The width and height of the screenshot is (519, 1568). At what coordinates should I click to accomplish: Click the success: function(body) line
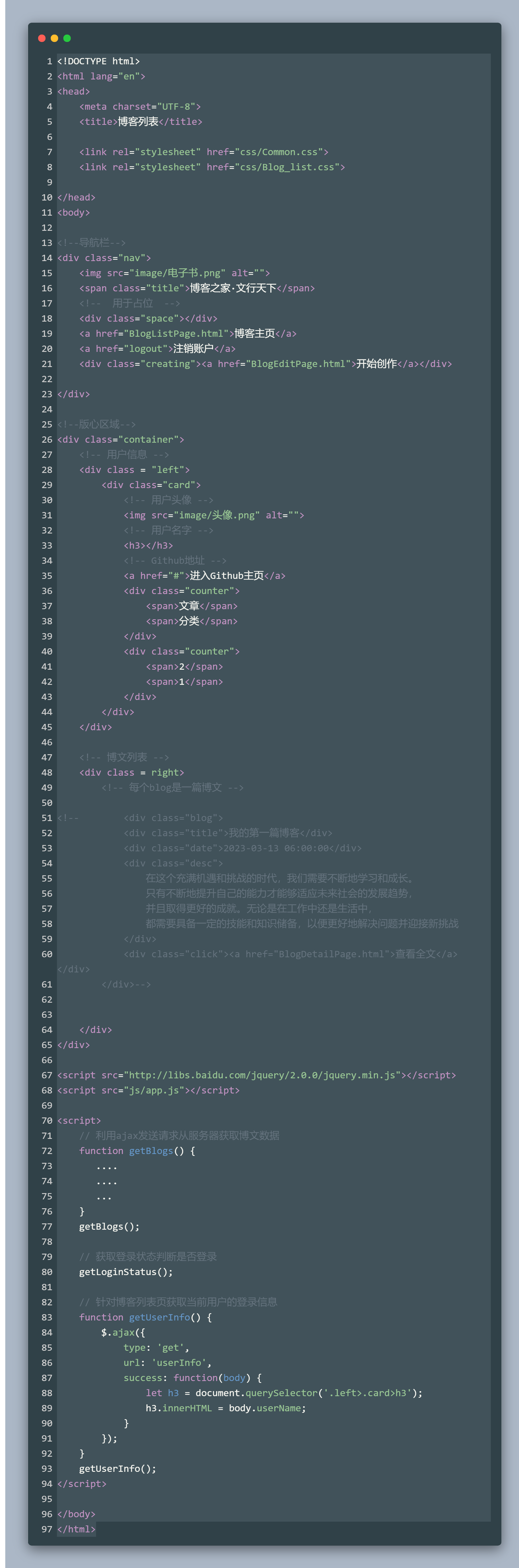click(192, 1378)
